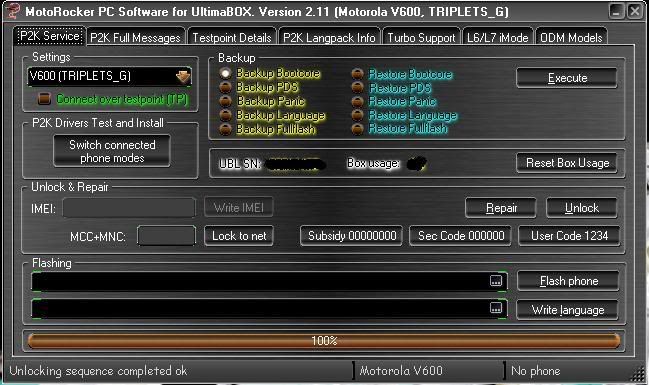Viewport: 649px width, 385px height.
Task: Click the MCC+MNC input field
Action: click(x=166, y=236)
